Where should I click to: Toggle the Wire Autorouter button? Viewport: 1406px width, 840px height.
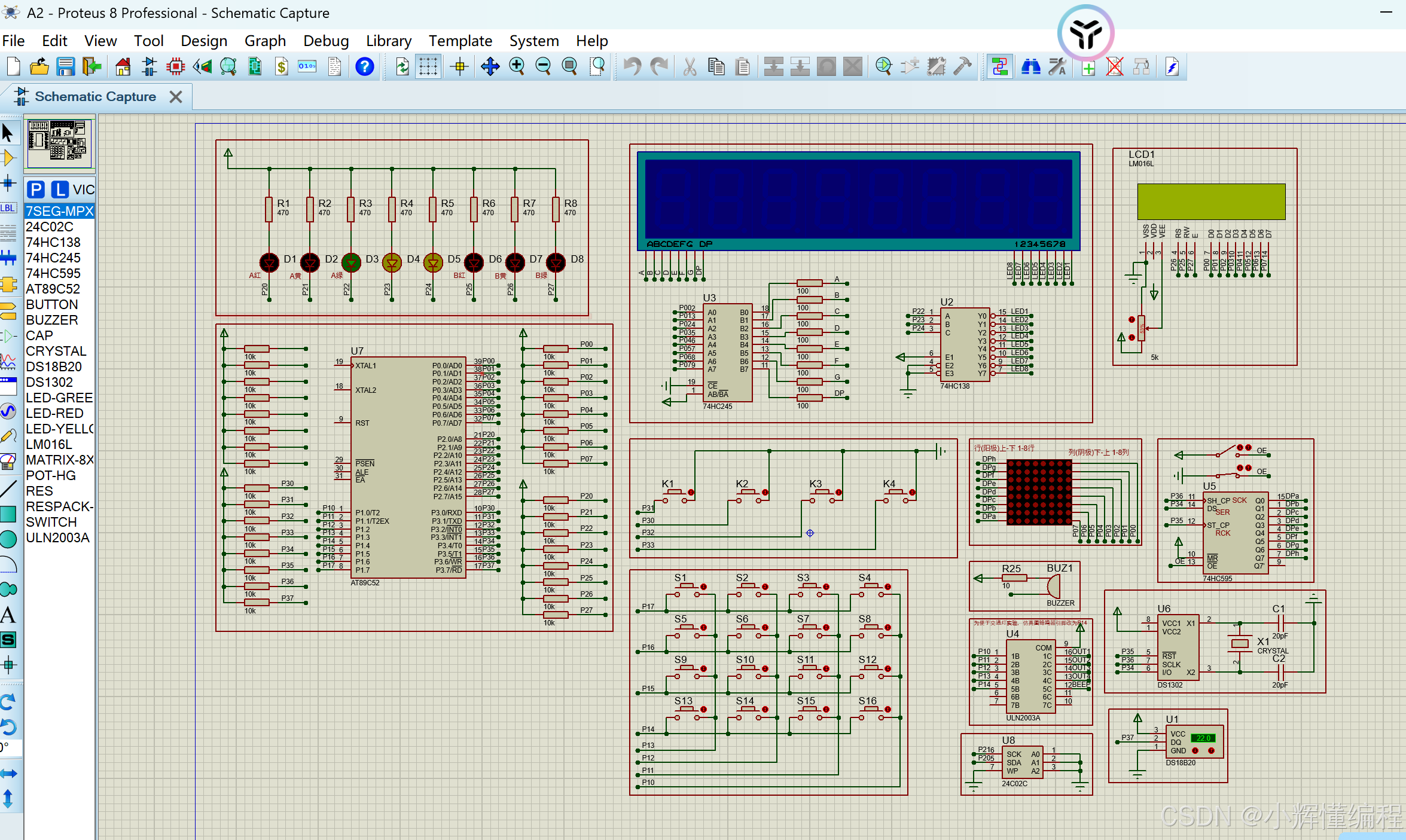pos(999,66)
